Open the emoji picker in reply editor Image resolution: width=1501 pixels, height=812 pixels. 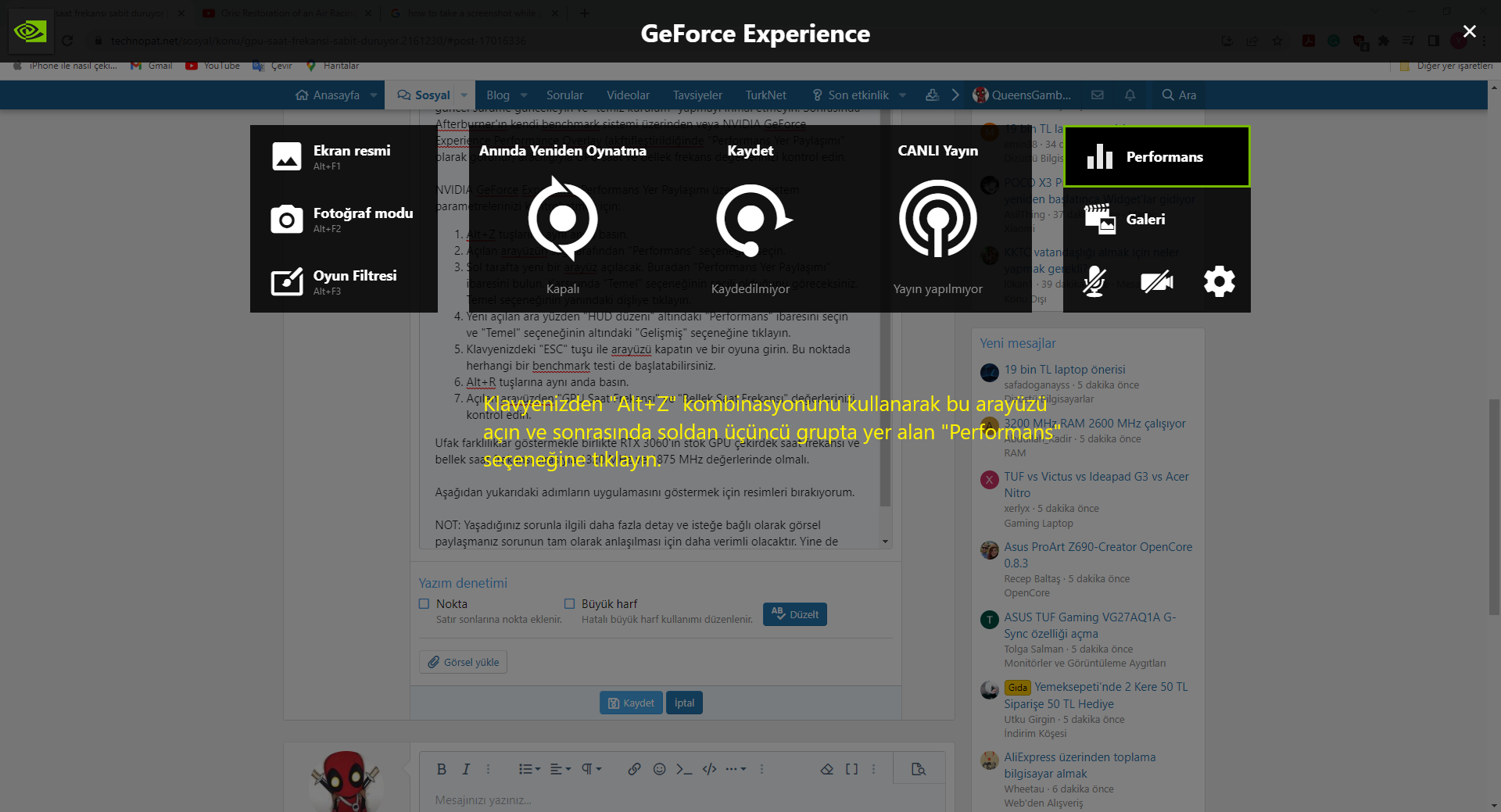tap(659, 769)
